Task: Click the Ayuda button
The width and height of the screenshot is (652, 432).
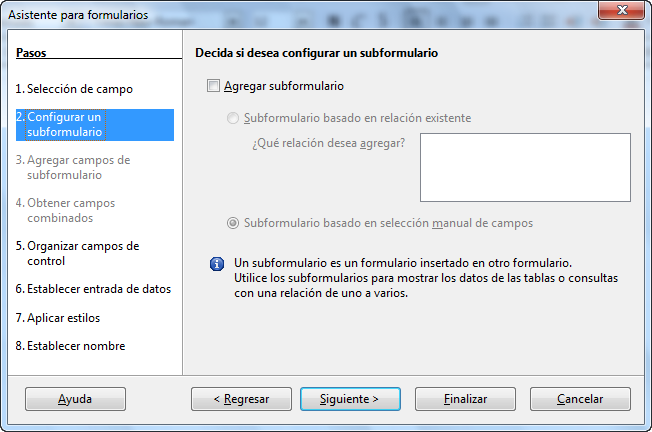Action: coord(75,399)
